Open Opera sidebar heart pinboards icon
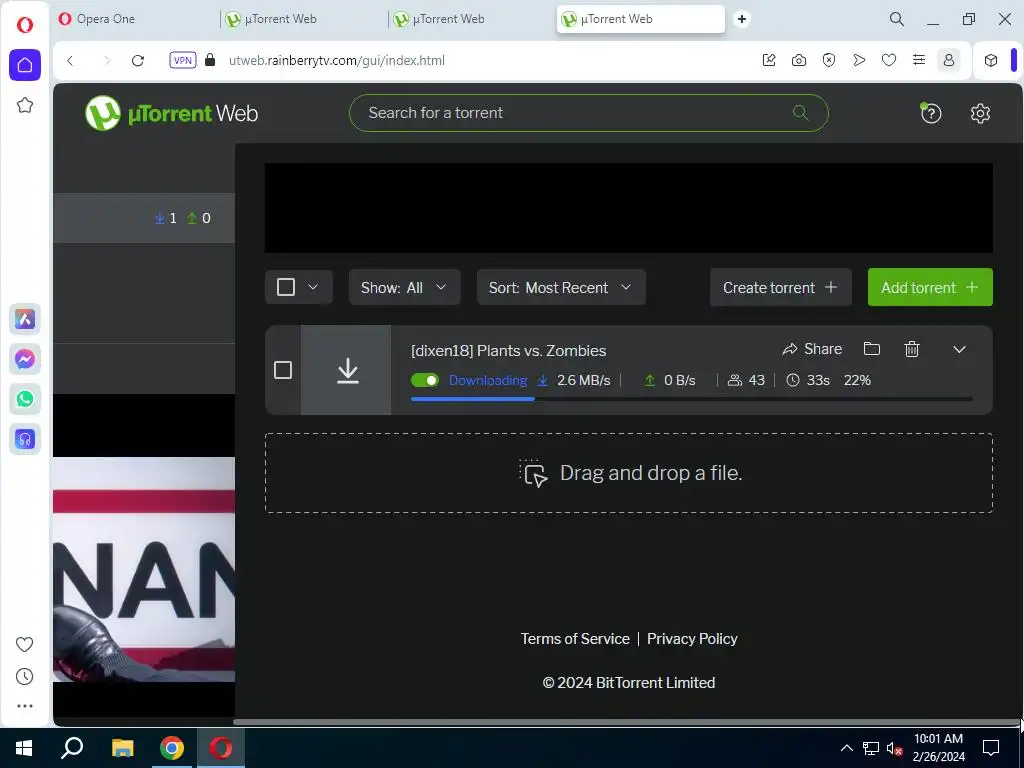Image resolution: width=1024 pixels, height=768 pixels. (x=24, y=645)
